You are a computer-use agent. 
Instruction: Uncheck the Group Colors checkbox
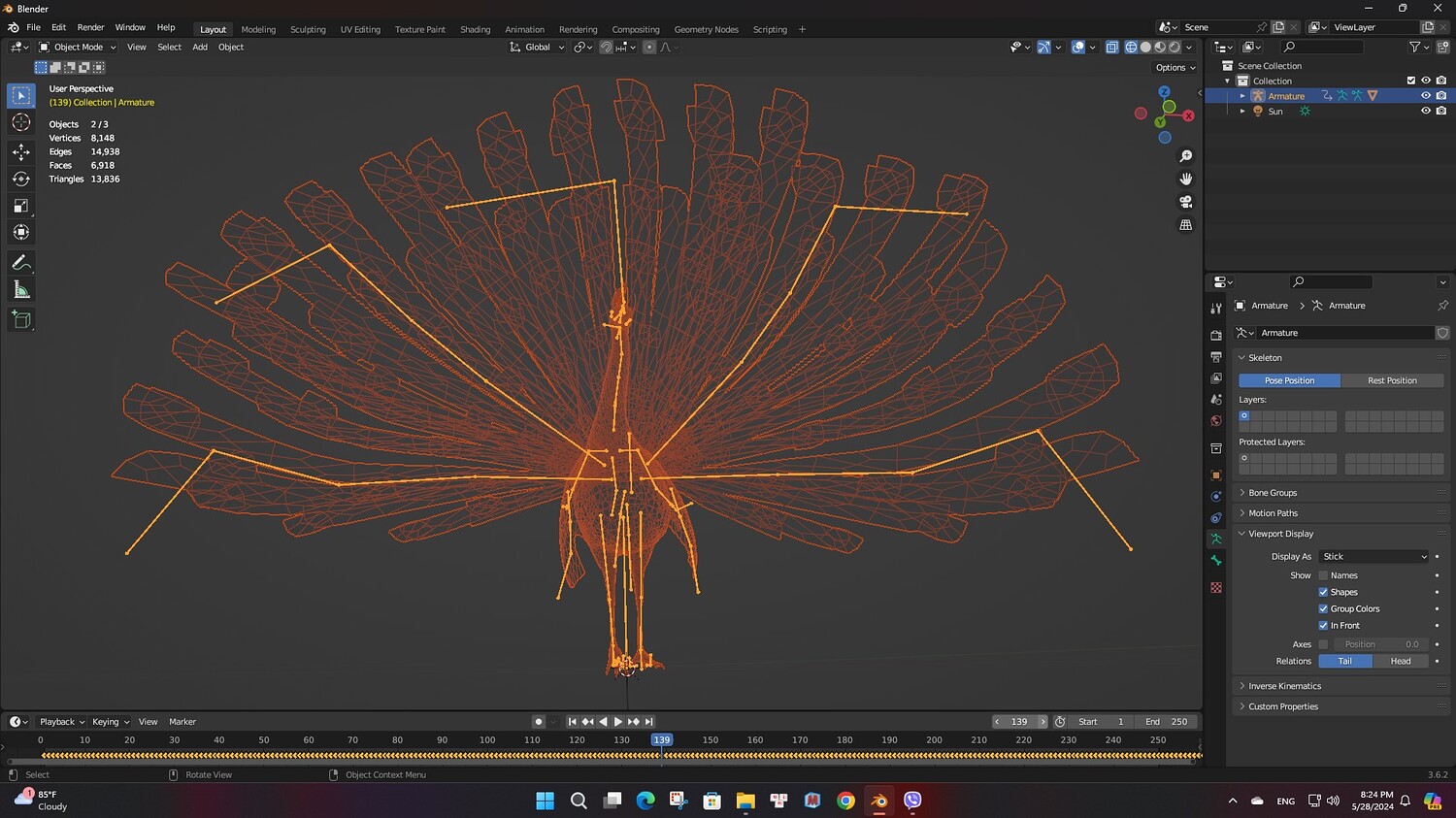coord(1323,609)
